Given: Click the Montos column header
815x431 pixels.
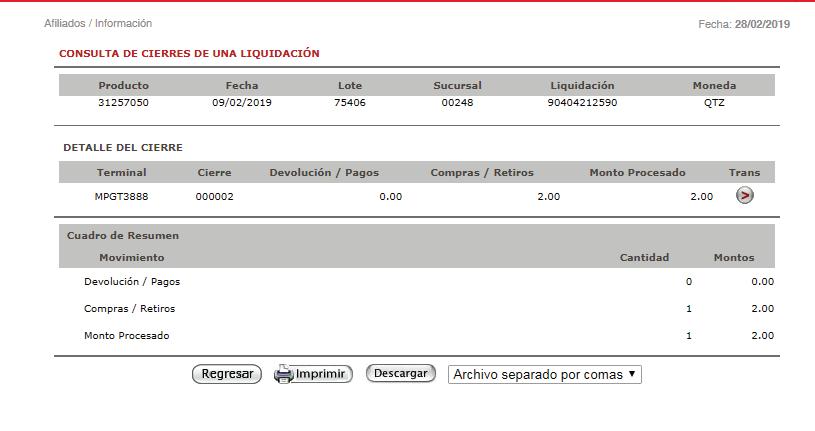Looking at the screenshot, I should (734, 257).
